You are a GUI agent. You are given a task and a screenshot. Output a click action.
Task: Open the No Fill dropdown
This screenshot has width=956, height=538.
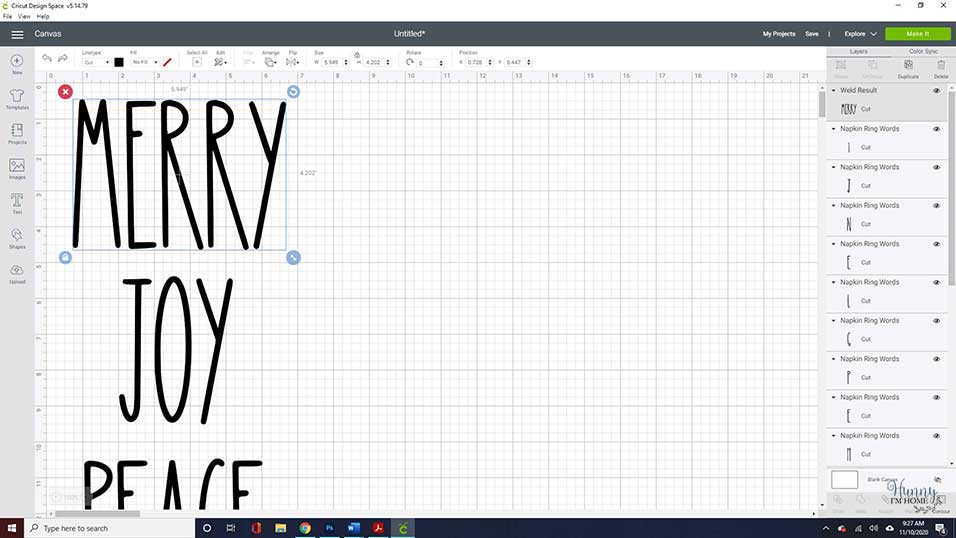(145, 62)
